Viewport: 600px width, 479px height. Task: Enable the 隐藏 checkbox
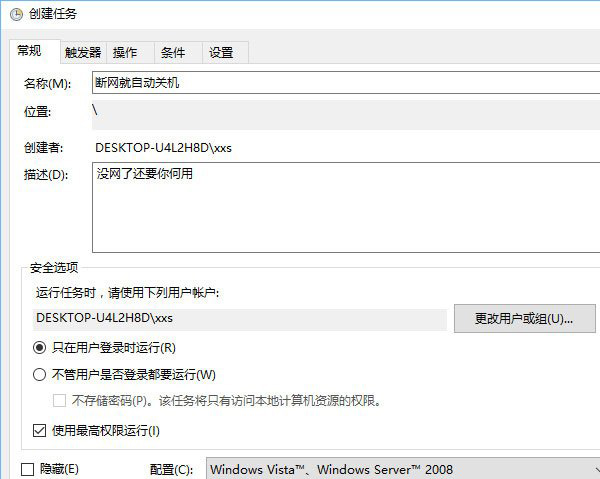click(x=28, y=469)
